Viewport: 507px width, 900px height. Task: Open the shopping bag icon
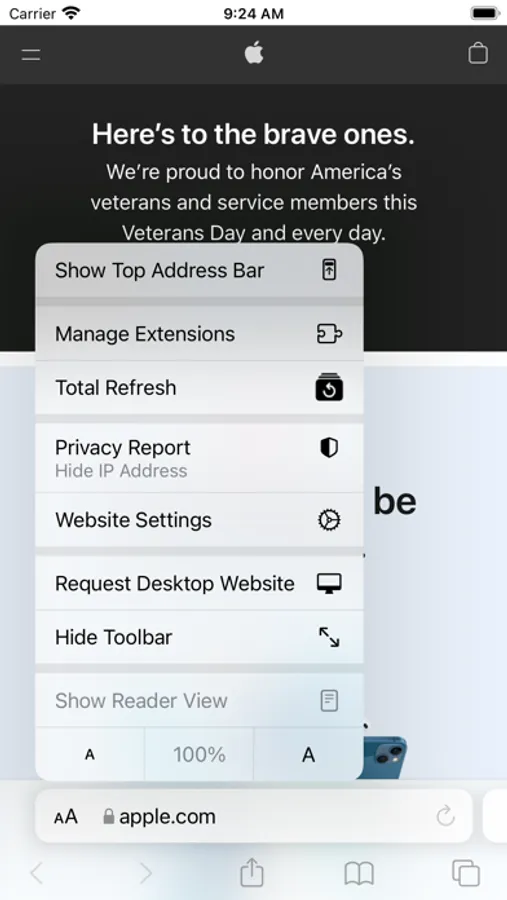pyautogui.click(x=478, y=53)
